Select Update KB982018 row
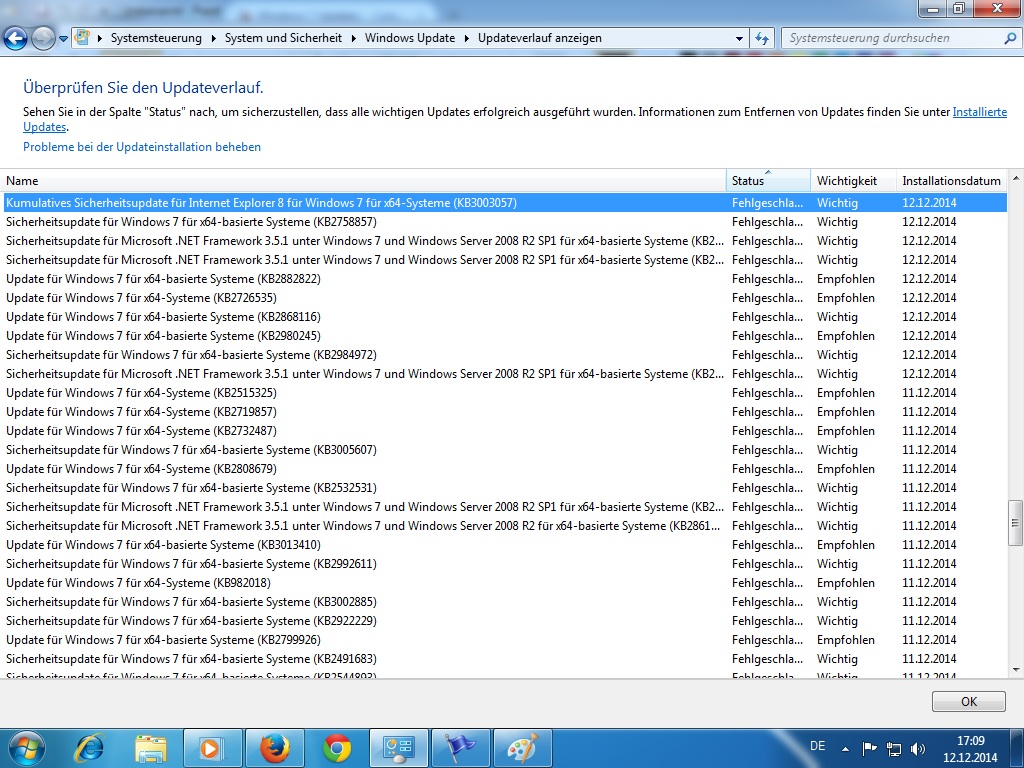Screen dimensions: 1024x768 (505, 583)
